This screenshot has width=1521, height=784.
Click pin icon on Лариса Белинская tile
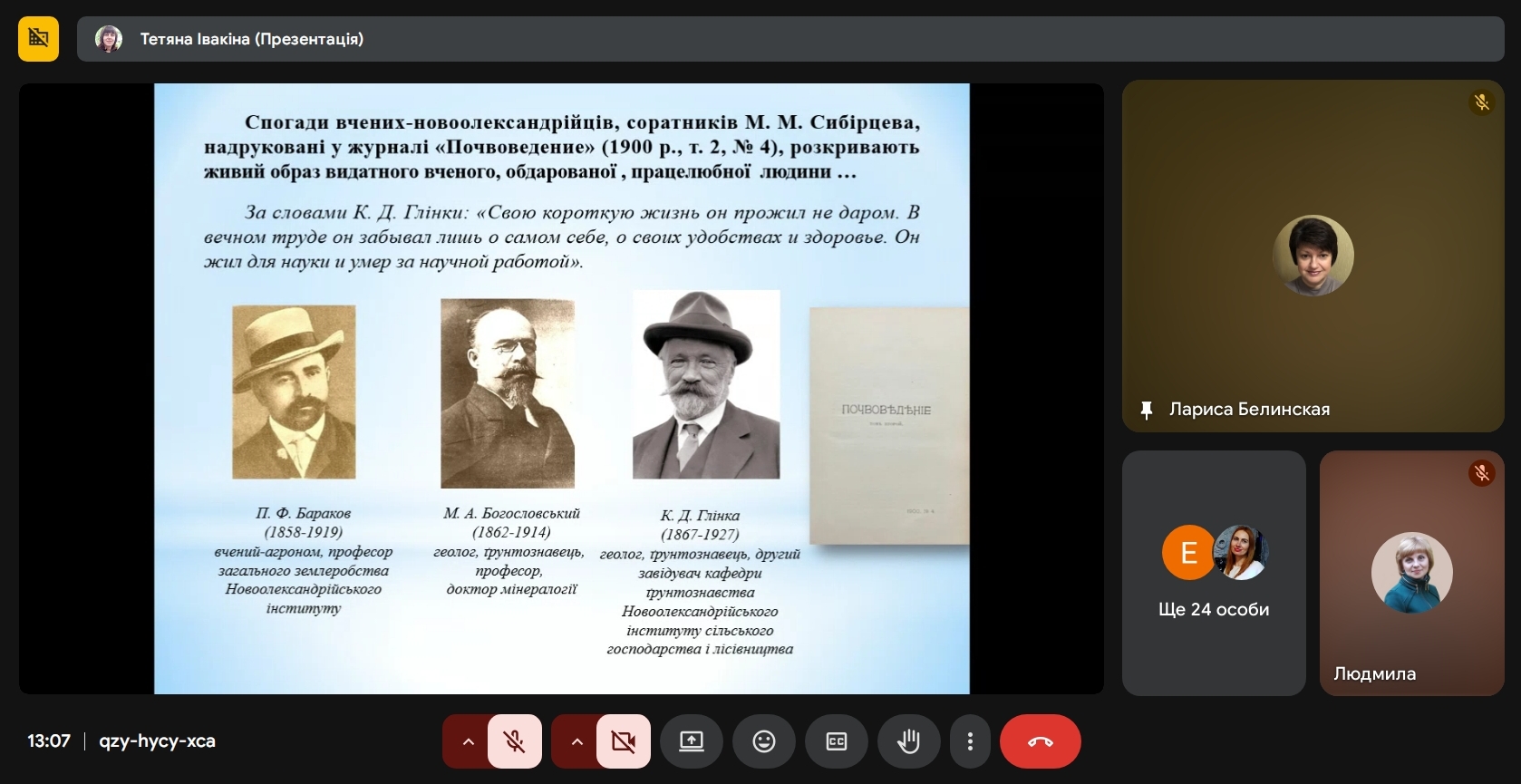click(x=1146, y=410)
